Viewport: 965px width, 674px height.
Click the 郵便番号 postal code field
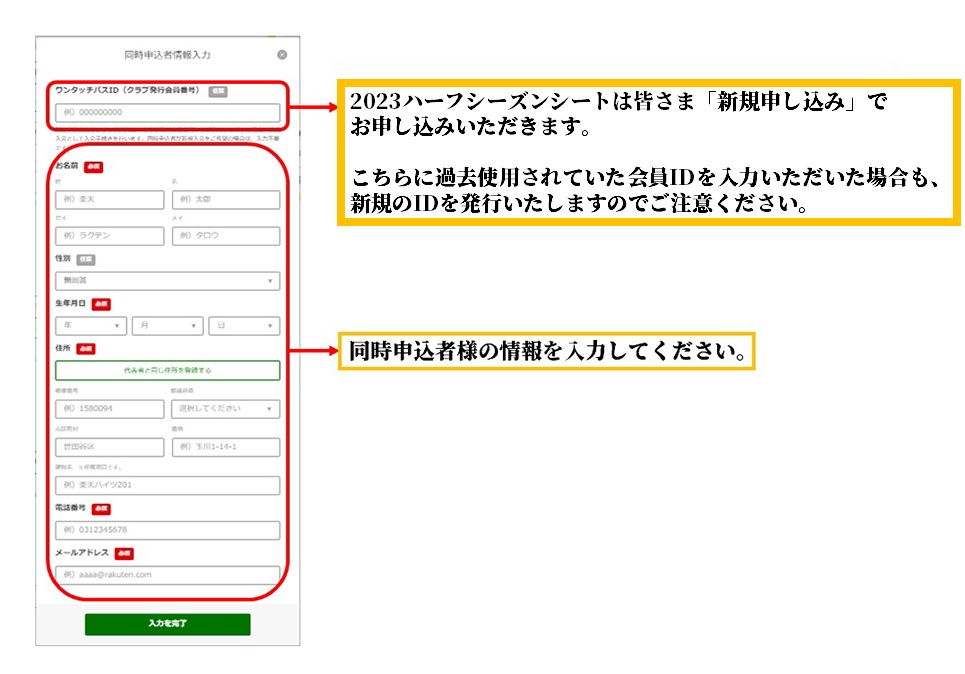point(110,409)
